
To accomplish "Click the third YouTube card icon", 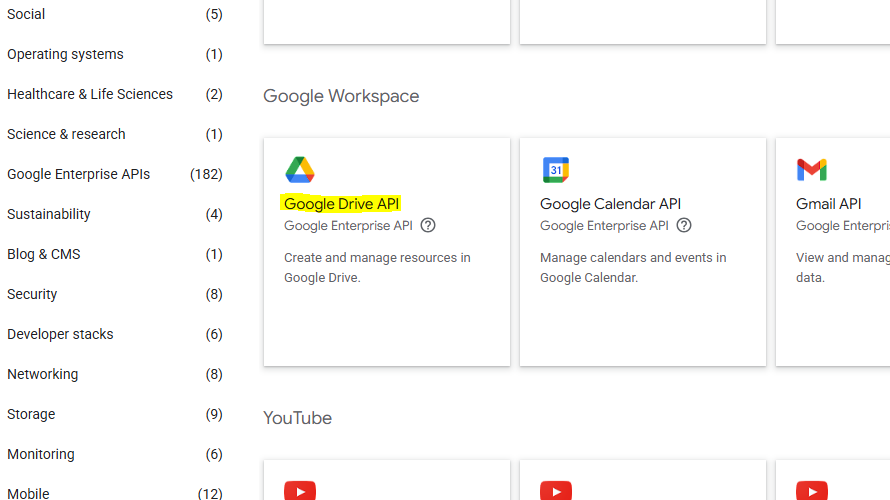I will coord(812,490).
